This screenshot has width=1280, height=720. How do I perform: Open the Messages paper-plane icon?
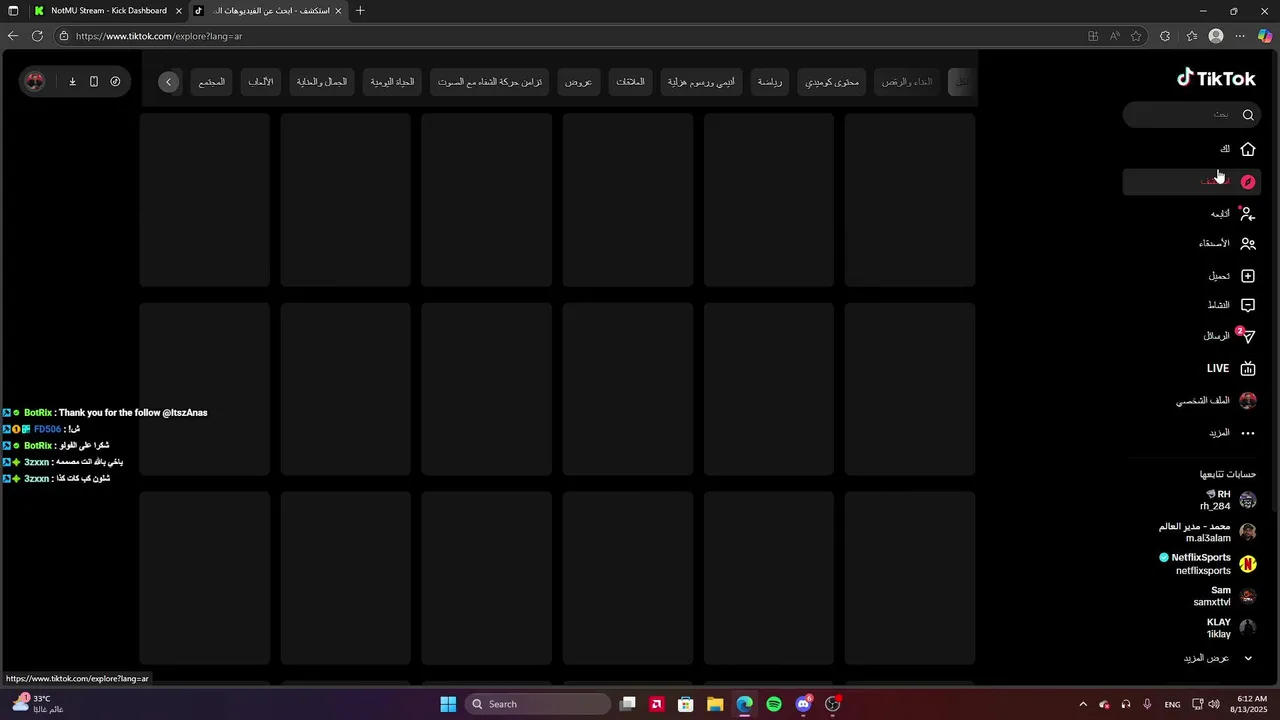pos(1247,336)
